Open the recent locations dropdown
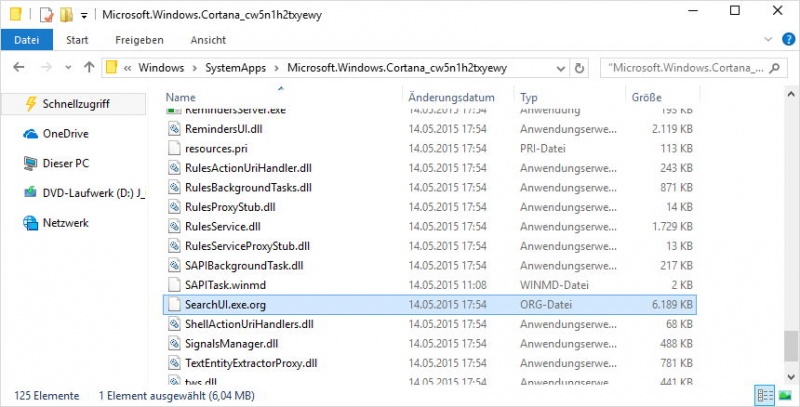This screenshot has width=800, height=407. [68, 68]
